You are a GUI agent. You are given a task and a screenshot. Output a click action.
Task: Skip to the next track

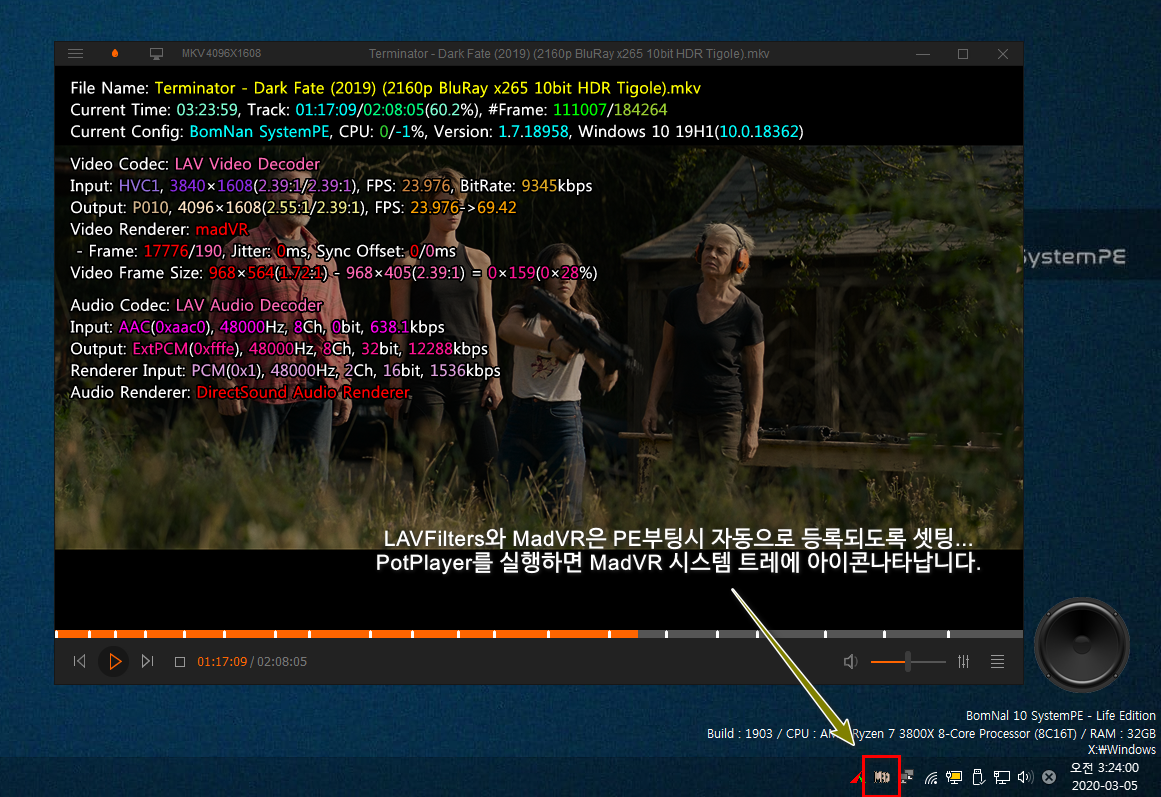tap(147, 661)
